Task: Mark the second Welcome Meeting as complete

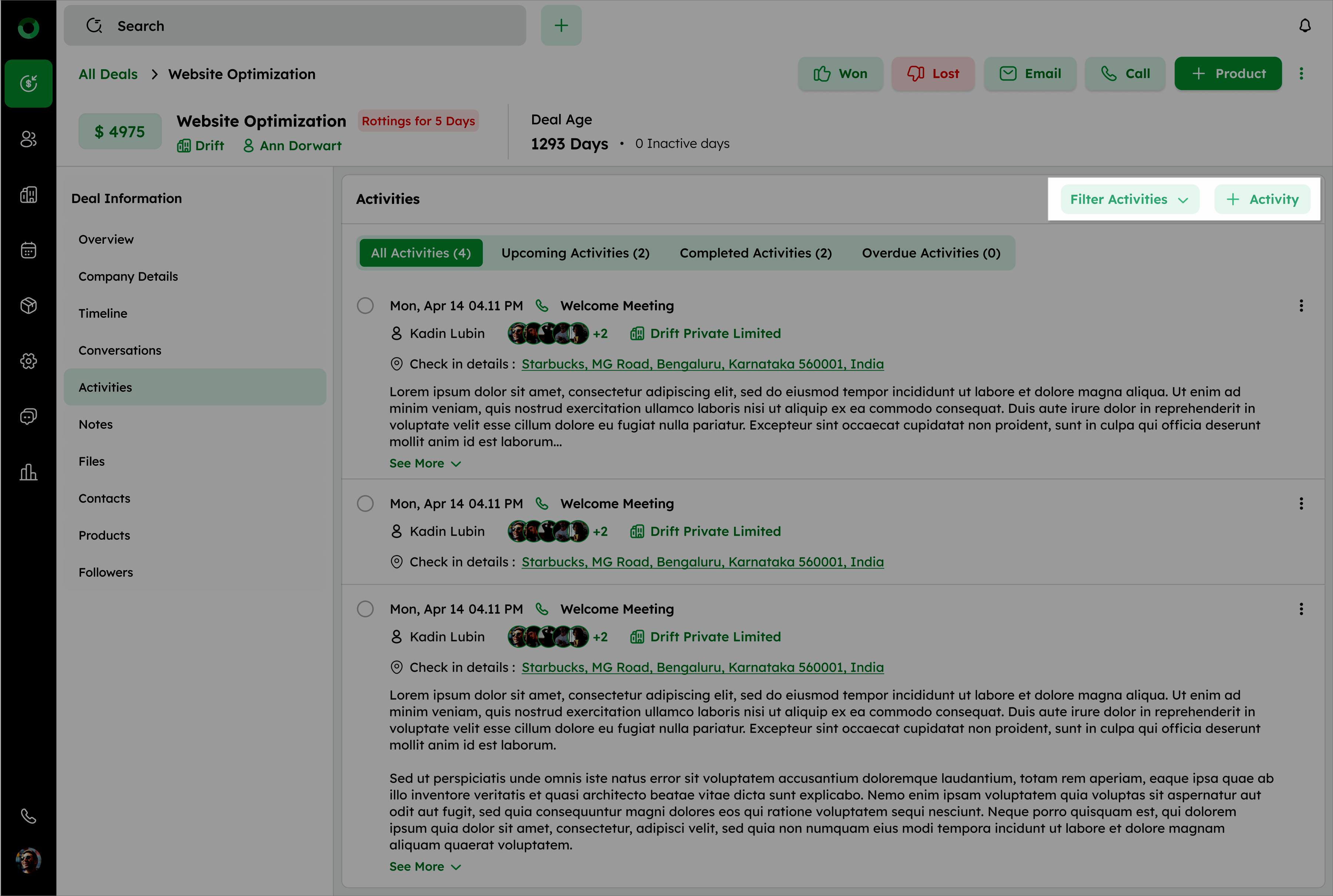Action: (365, 503)
